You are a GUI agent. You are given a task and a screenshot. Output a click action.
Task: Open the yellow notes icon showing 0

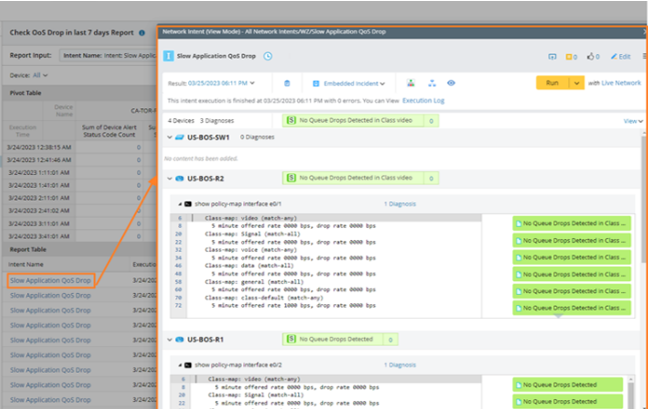coord(571,56)
